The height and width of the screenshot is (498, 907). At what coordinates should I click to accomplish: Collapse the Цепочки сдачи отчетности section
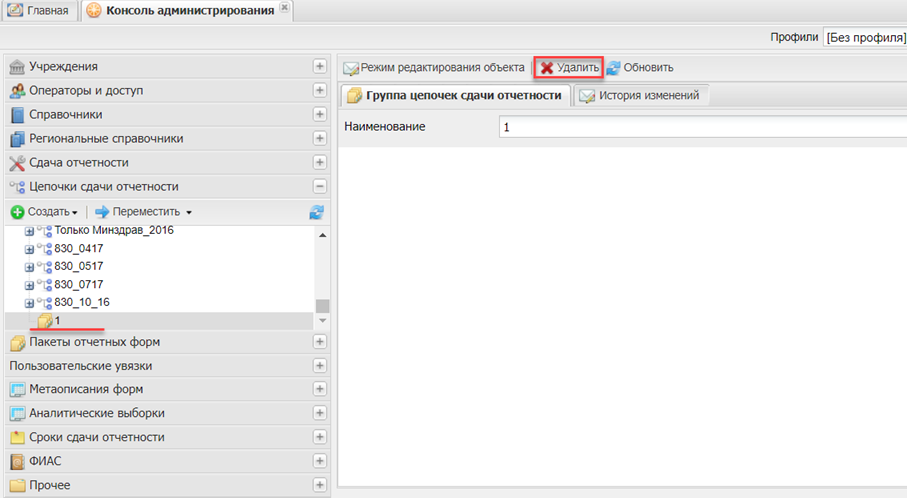pyautogui.click(x=320, y=187)
